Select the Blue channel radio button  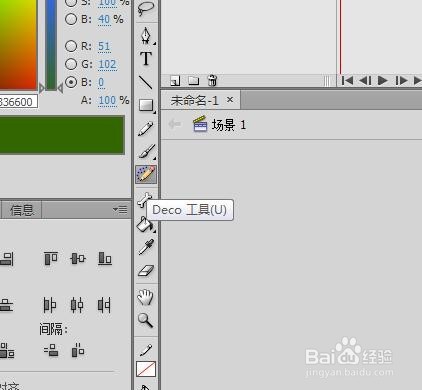[71, 82]
